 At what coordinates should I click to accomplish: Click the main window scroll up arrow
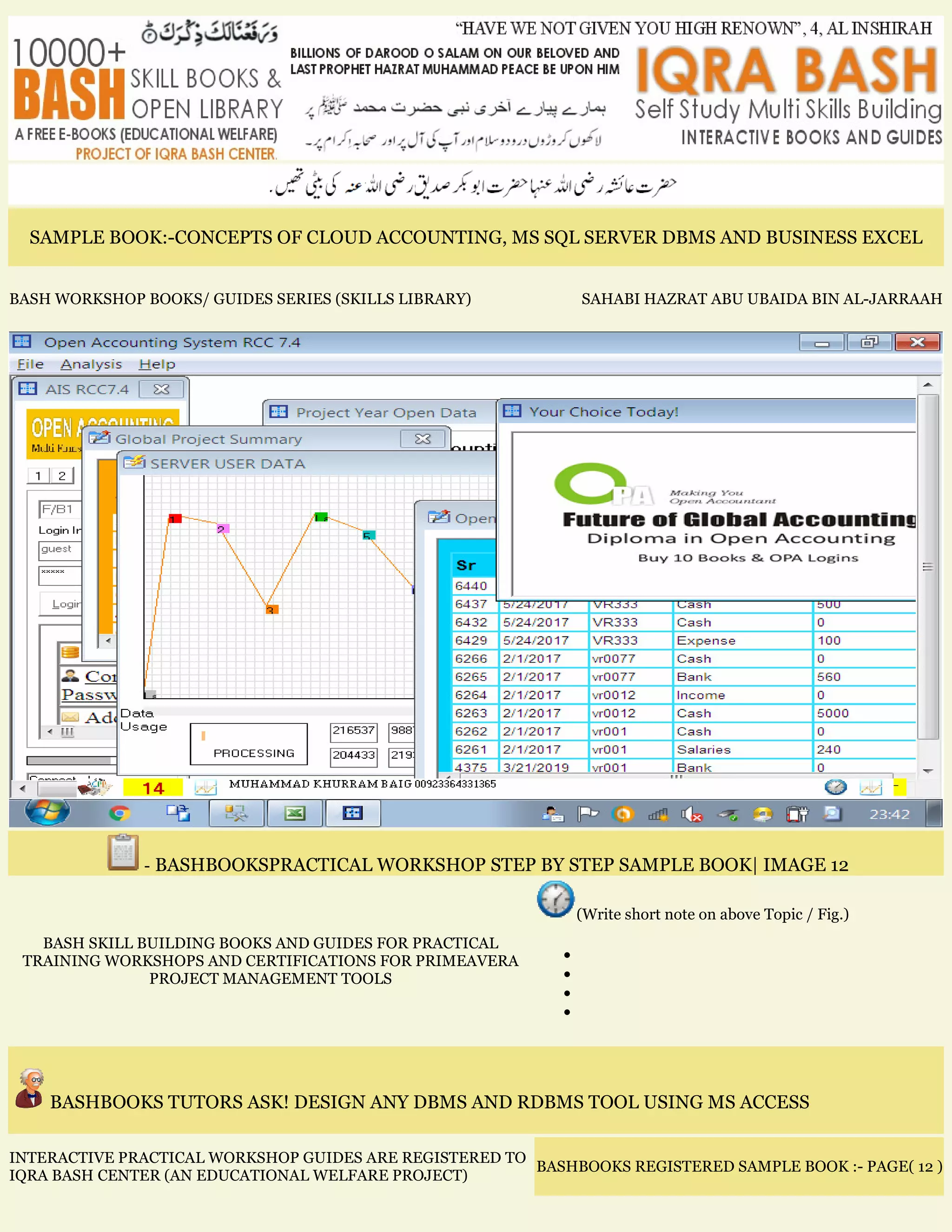[928, 385]
